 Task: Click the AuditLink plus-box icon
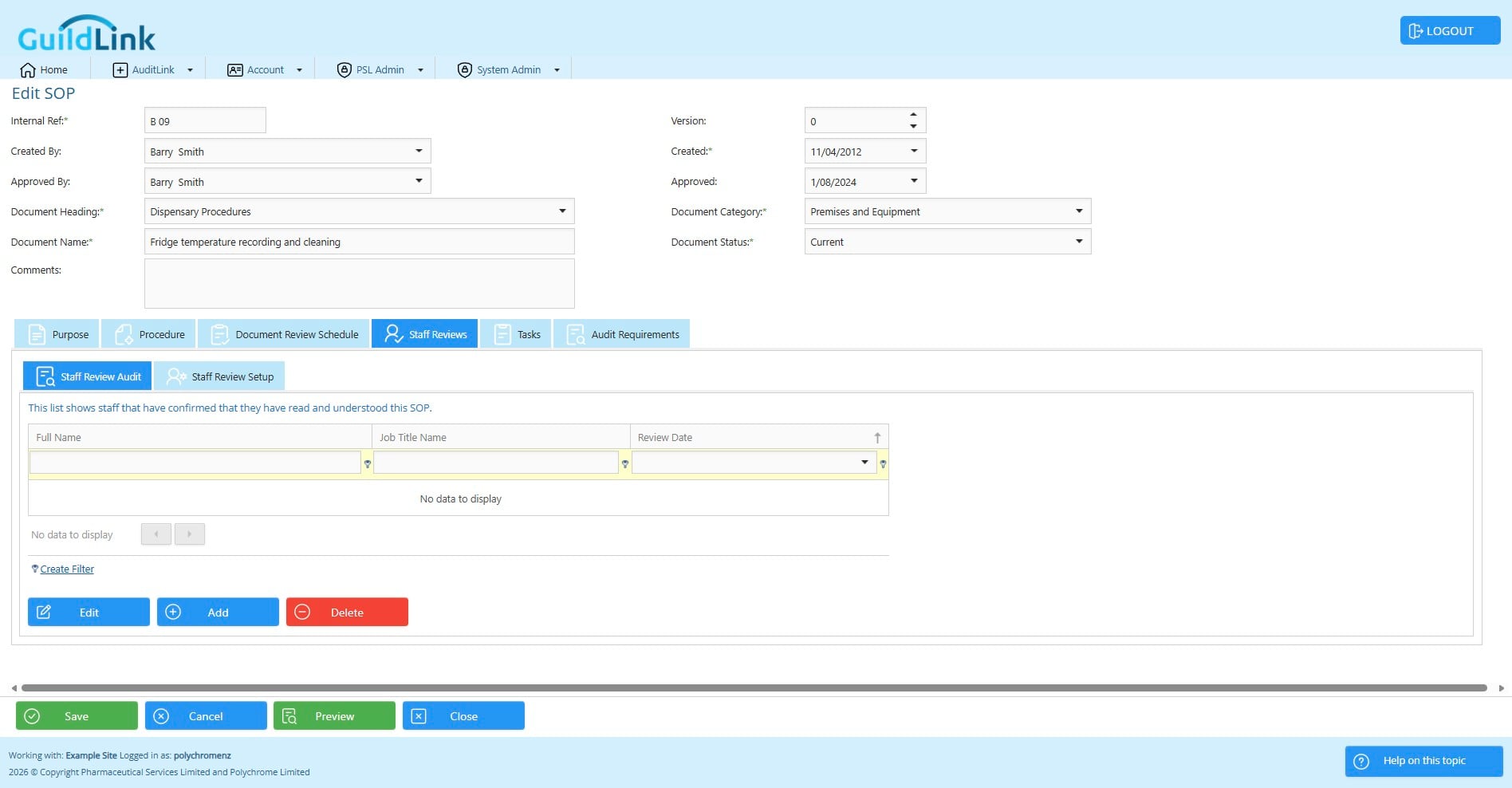120,70
